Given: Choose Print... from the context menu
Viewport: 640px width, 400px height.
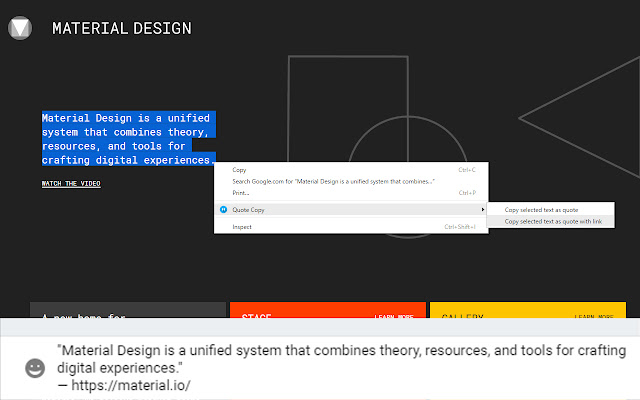Looking at the screenshot, I should coord(351,193).
